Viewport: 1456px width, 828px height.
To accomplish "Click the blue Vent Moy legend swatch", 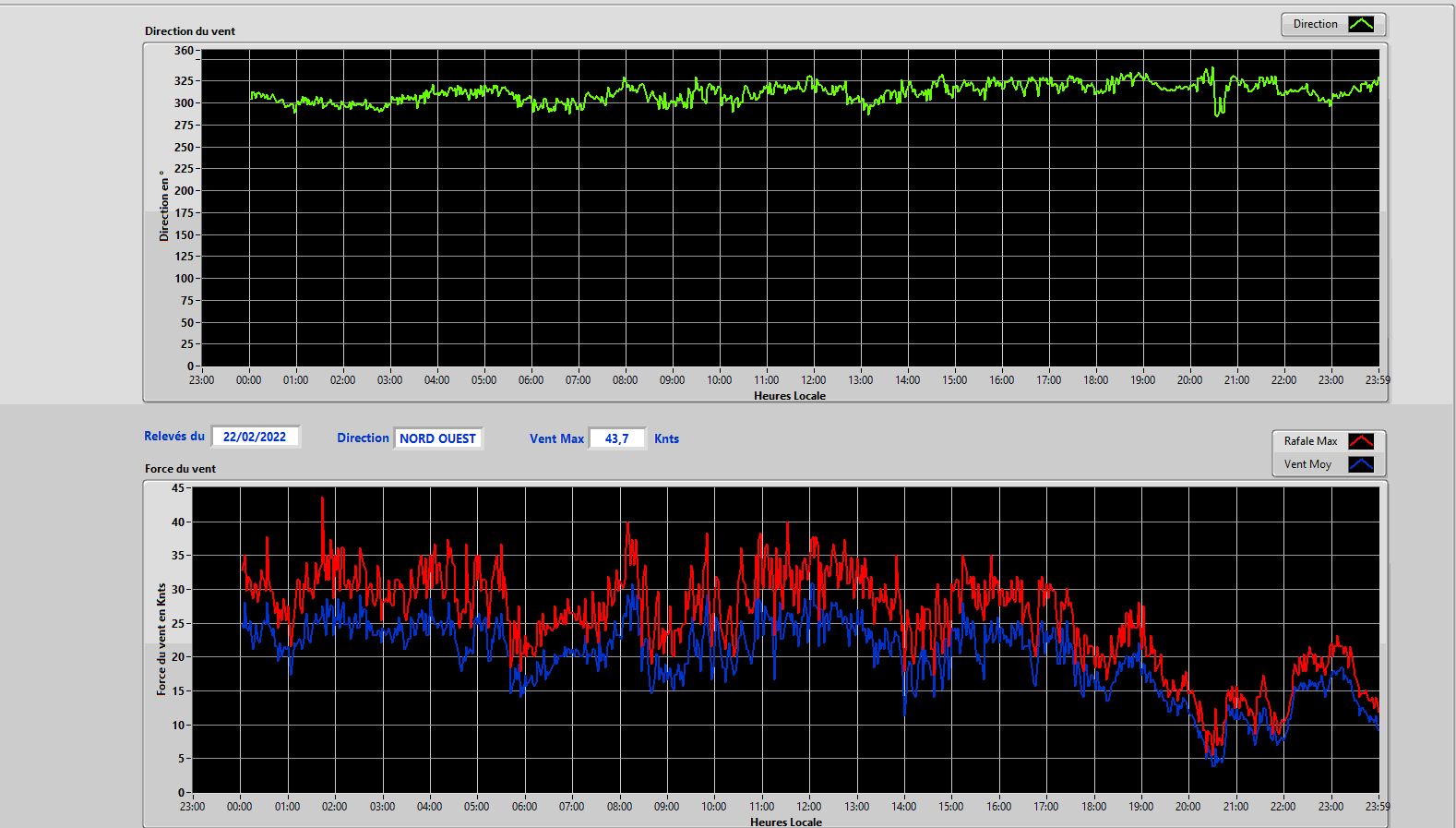I will tap(1361, 464).
